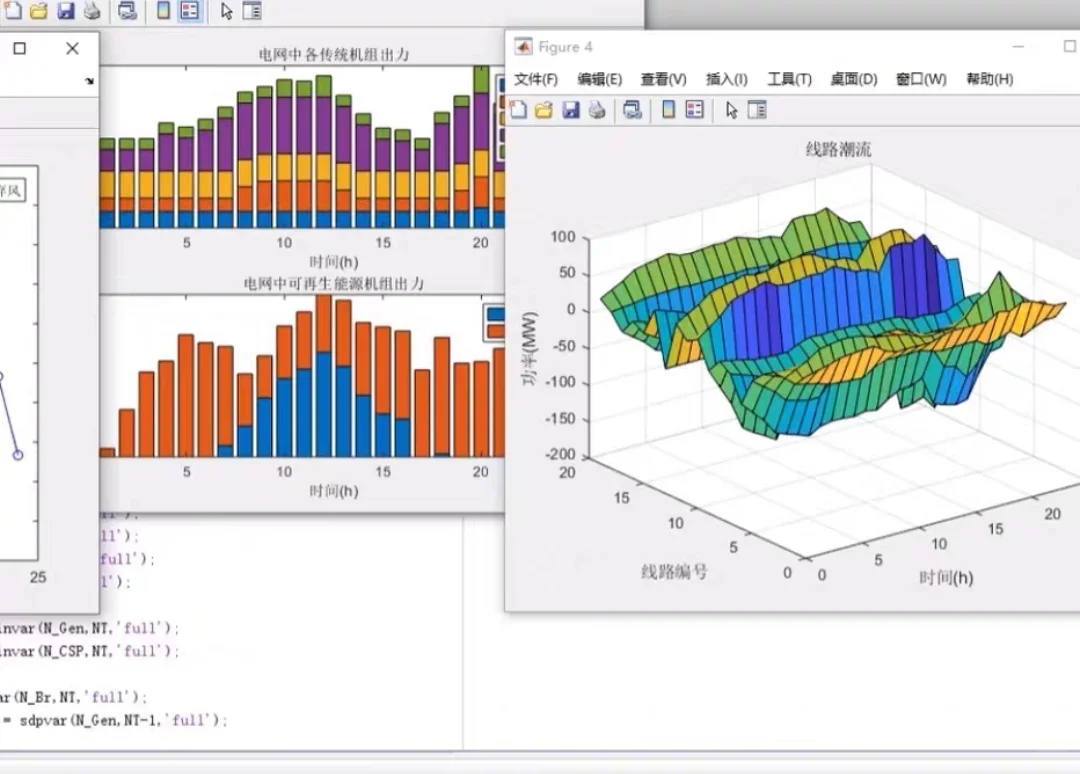Print icon in background figure toolbar
The height and width of the screenshot is (774, 1080).
tap(92, 11)
